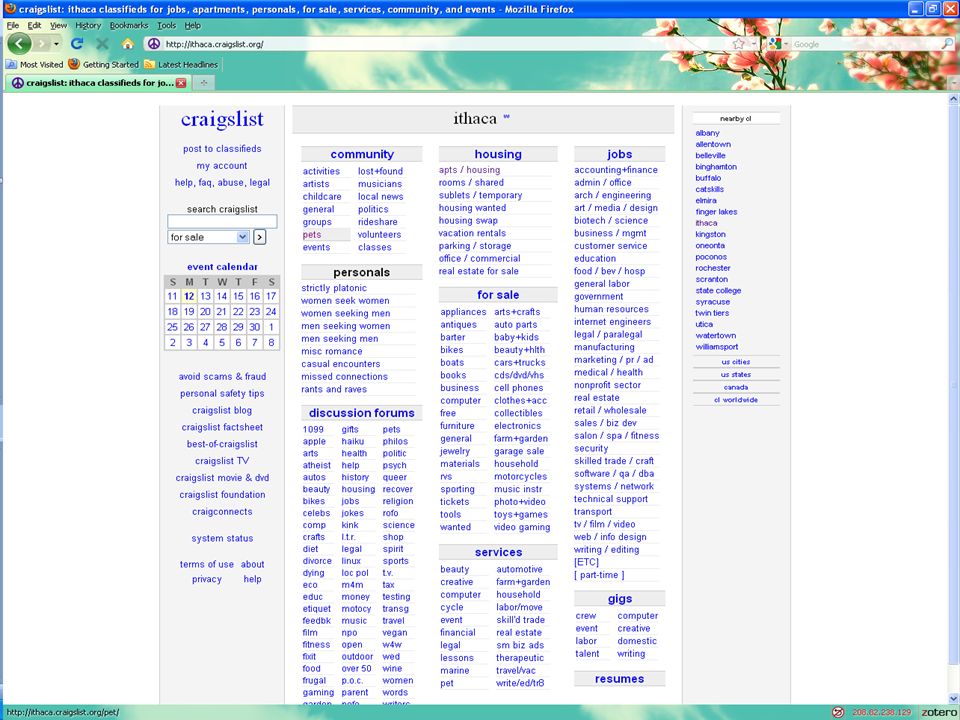Select day 14 in the event calendar
The image size is (960, 720).
[x=222, y=296]
